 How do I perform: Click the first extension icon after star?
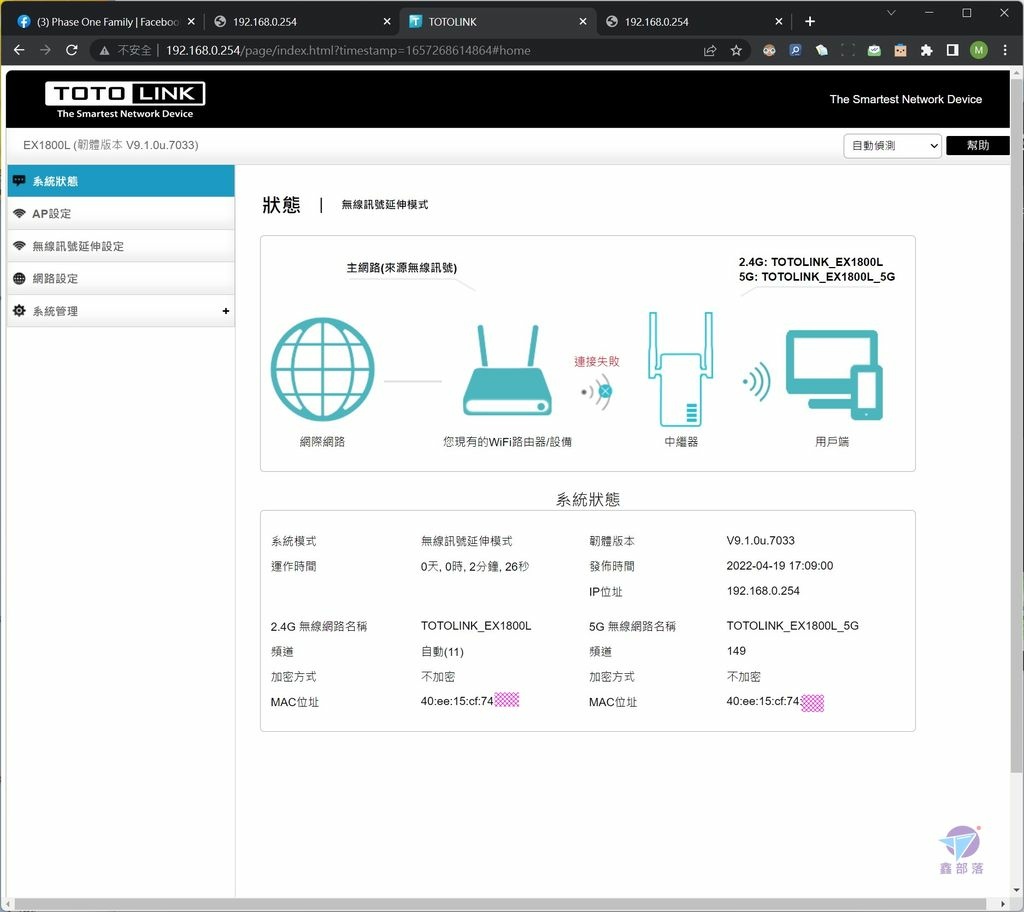click(x=769, y=50)
